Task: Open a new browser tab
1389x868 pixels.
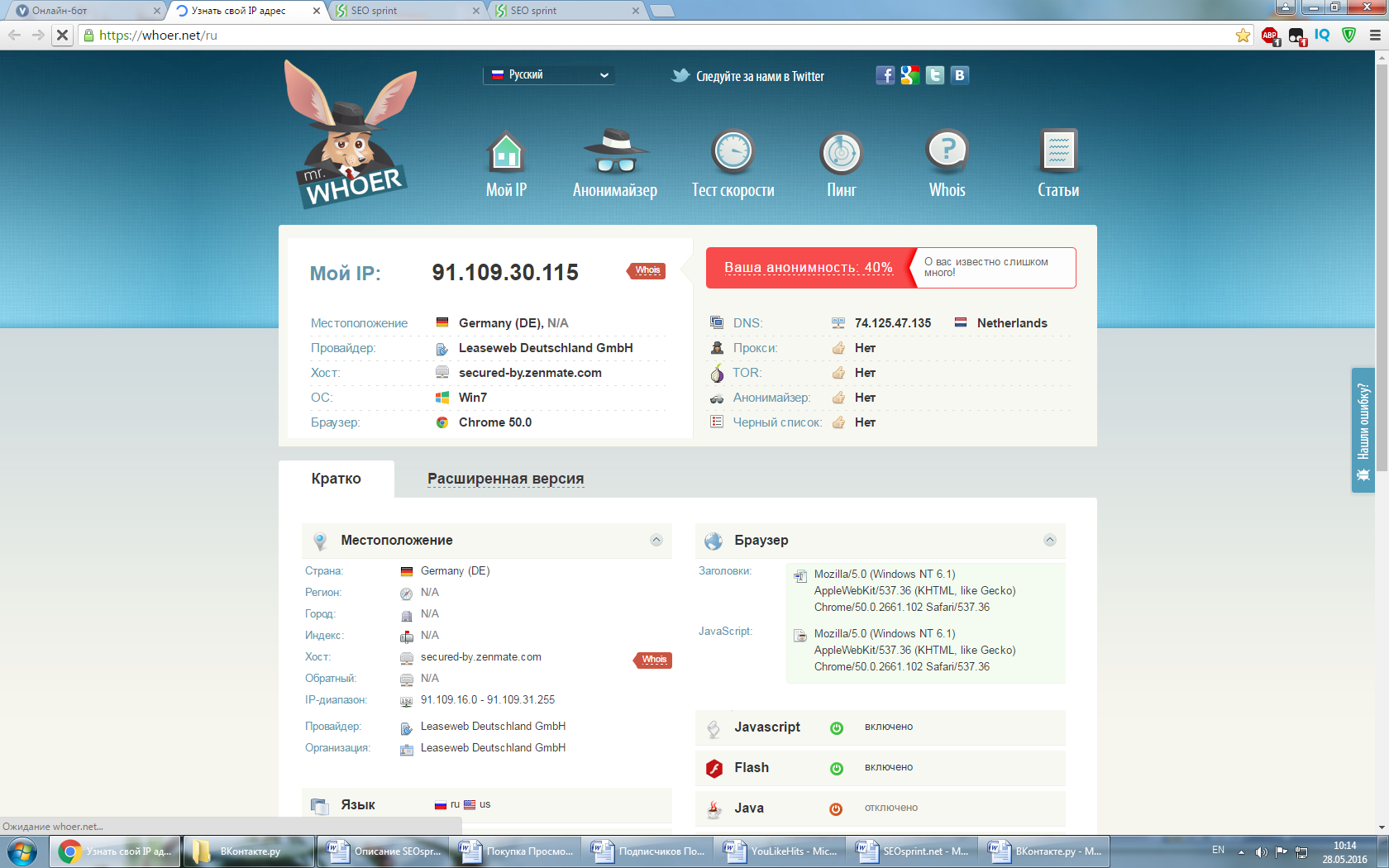Action: 662,11
